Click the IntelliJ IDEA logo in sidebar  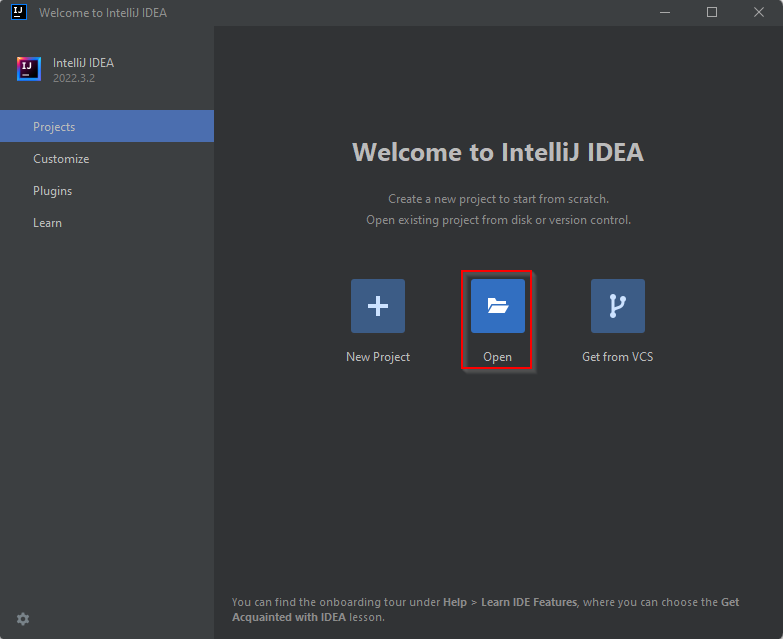(x=28, y=69)
